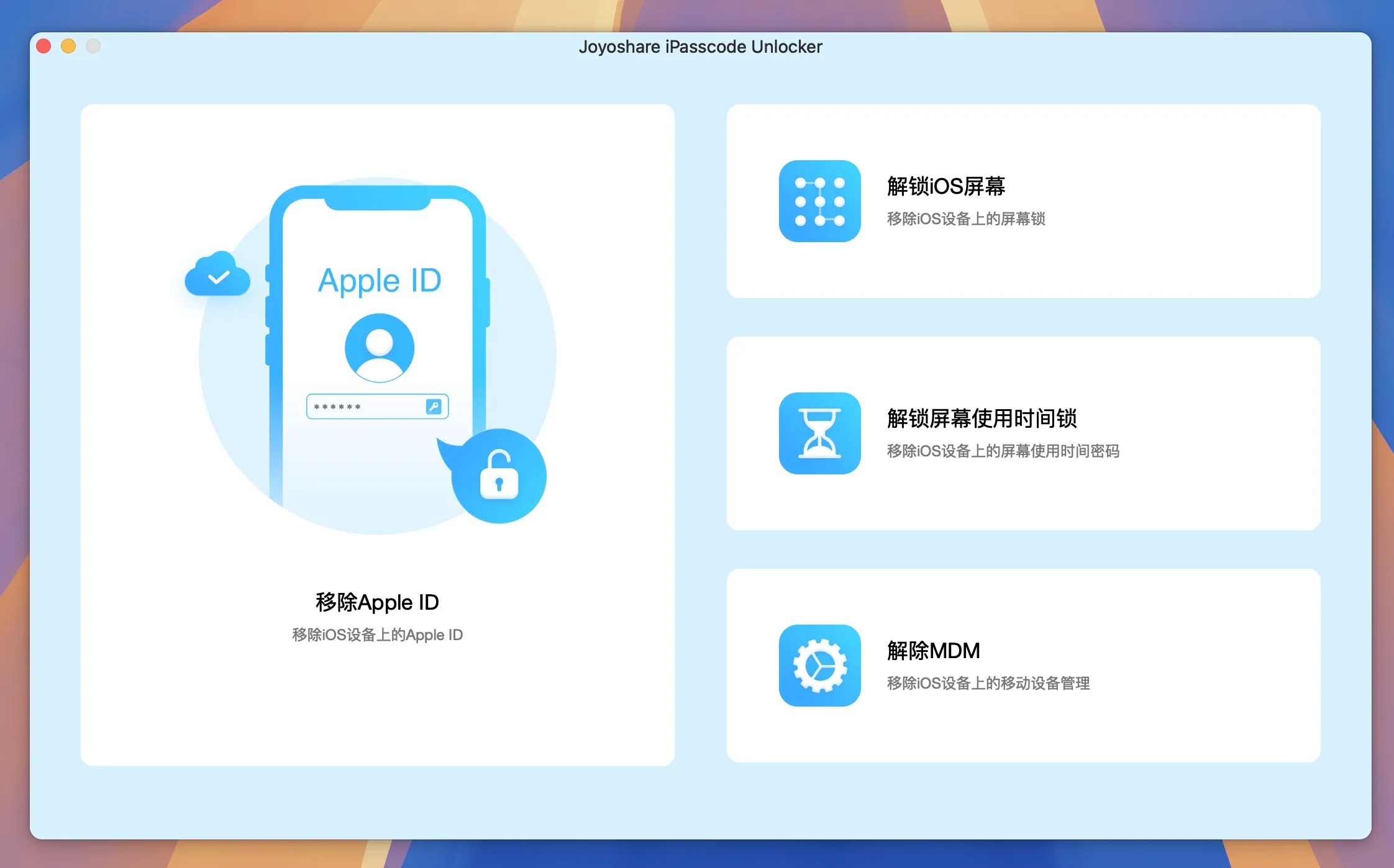Click the masked password field on phone illustration
The image size is (1394, 868).
pos(378,407)
